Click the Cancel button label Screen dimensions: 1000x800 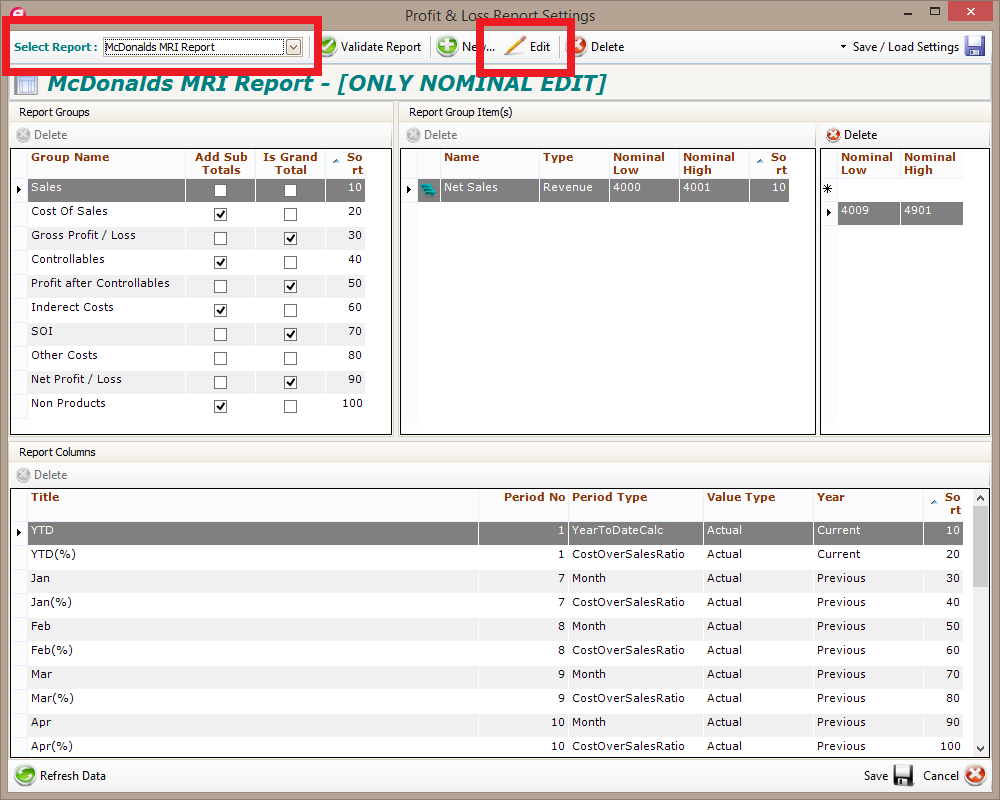coord(941,776)
